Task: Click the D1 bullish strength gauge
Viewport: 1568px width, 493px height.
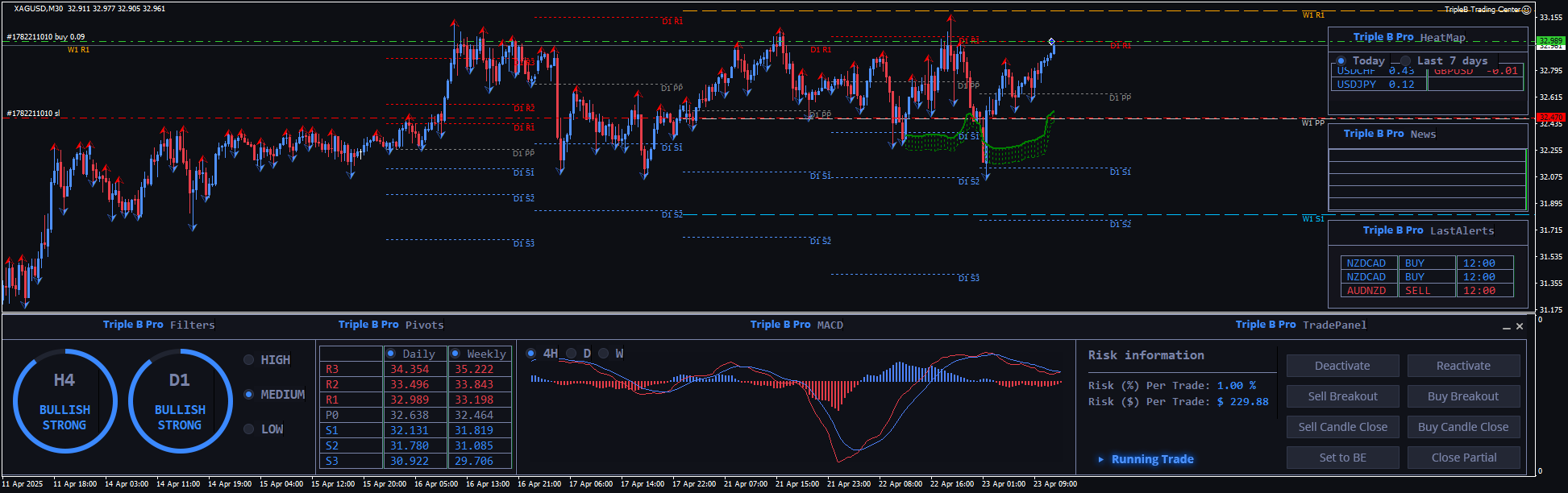Action: (x=180, y=401)
